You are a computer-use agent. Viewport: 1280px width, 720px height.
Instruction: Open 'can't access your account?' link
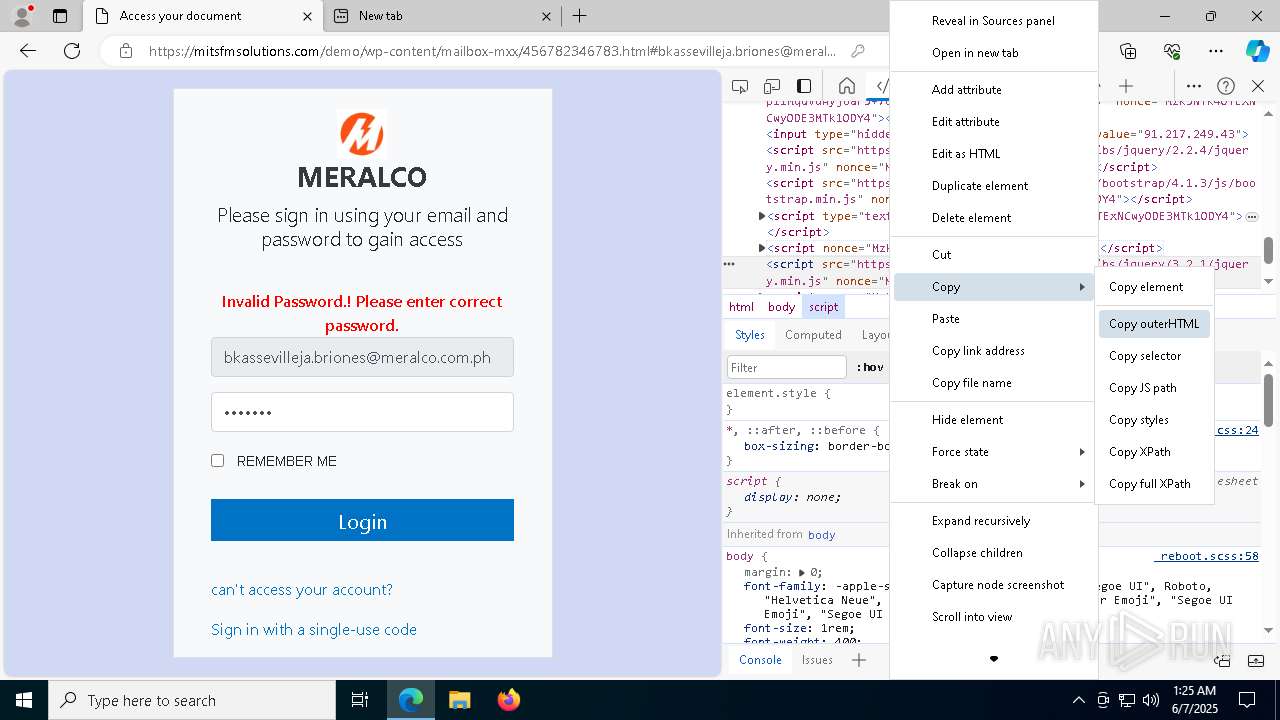pos(302,590)
